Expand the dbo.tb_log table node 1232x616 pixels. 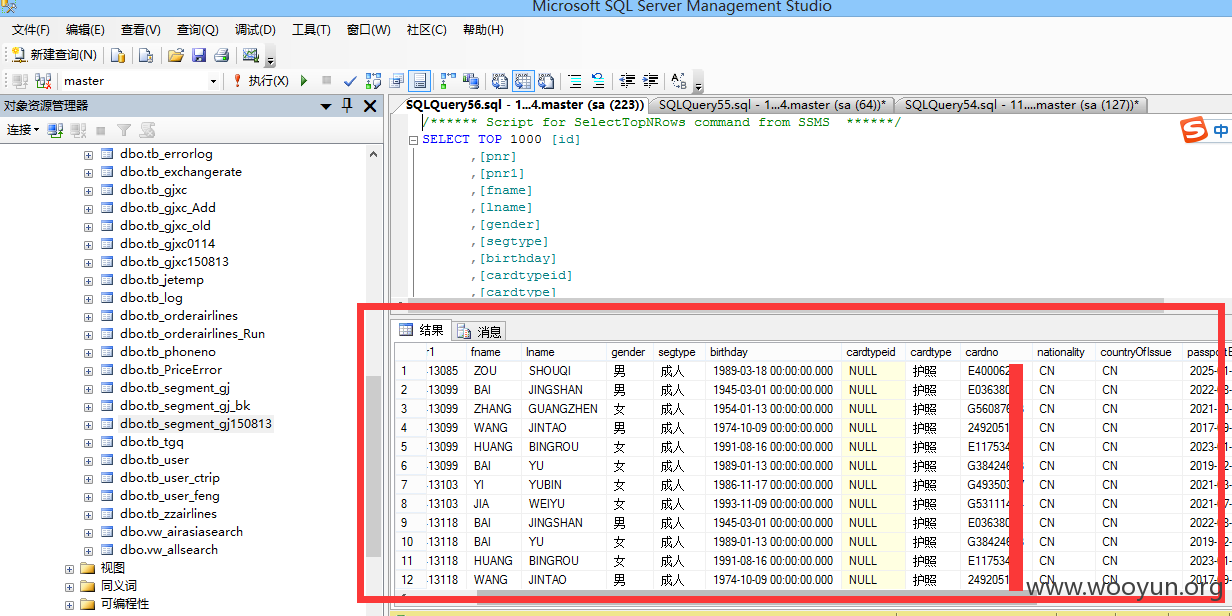[x=88, y=298]
